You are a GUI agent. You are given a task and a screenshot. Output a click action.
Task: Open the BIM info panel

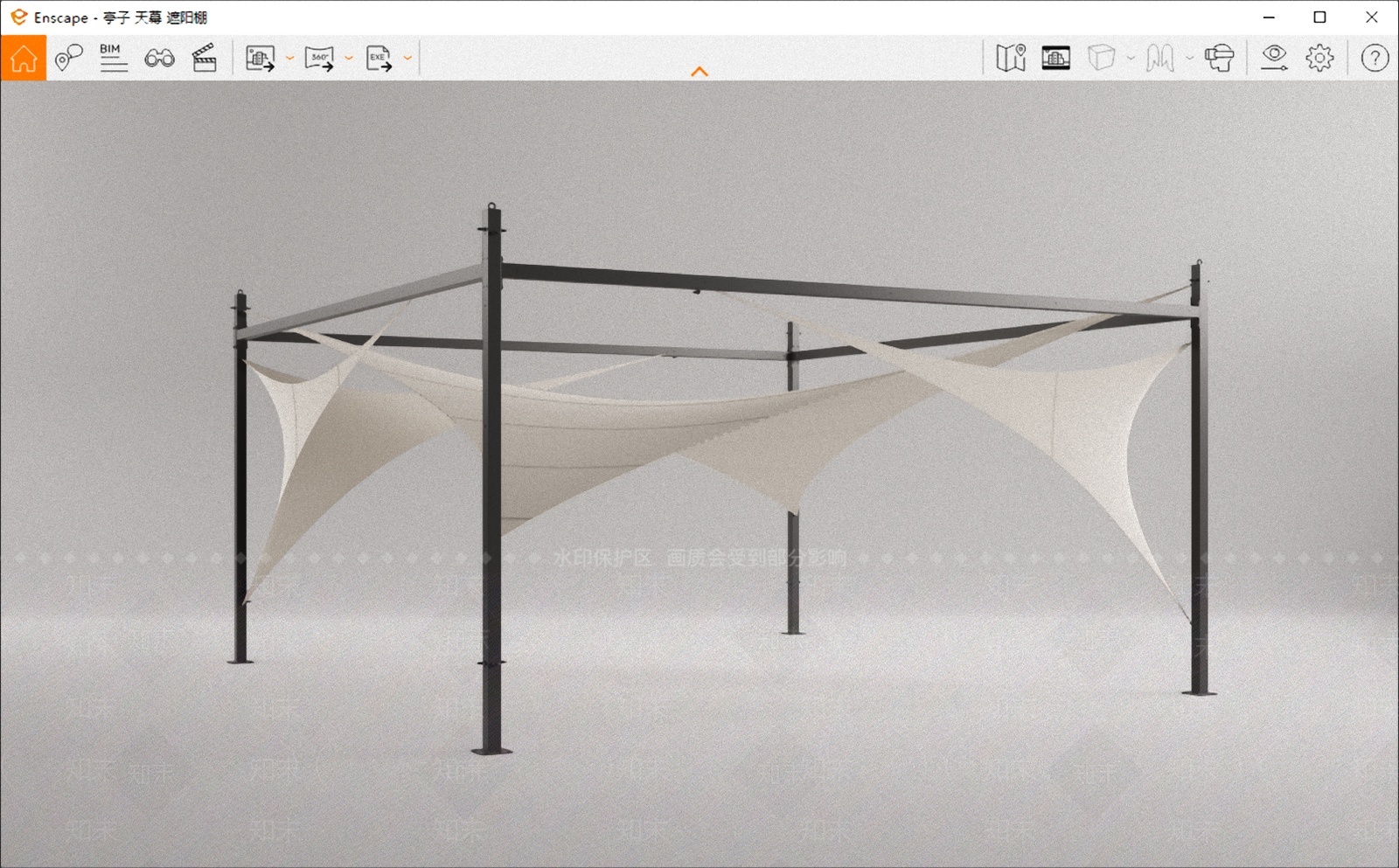[x=113, y=59]
